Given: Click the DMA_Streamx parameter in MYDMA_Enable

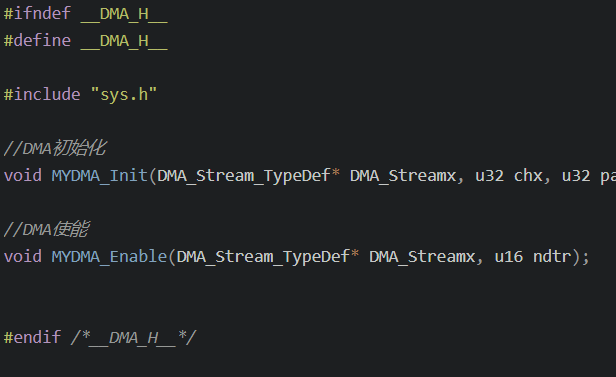Looking at the screenshot, I should click(x=422, y=257).
